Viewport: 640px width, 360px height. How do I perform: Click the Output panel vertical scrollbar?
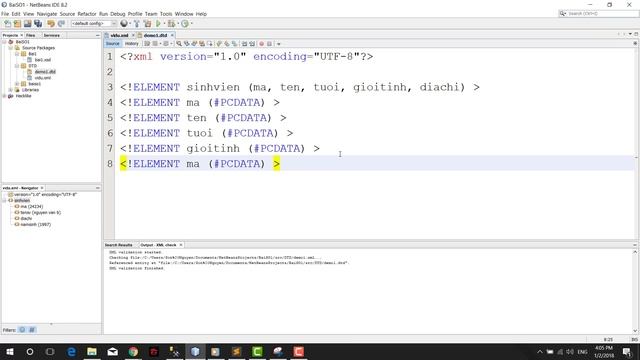pos(635,291)
